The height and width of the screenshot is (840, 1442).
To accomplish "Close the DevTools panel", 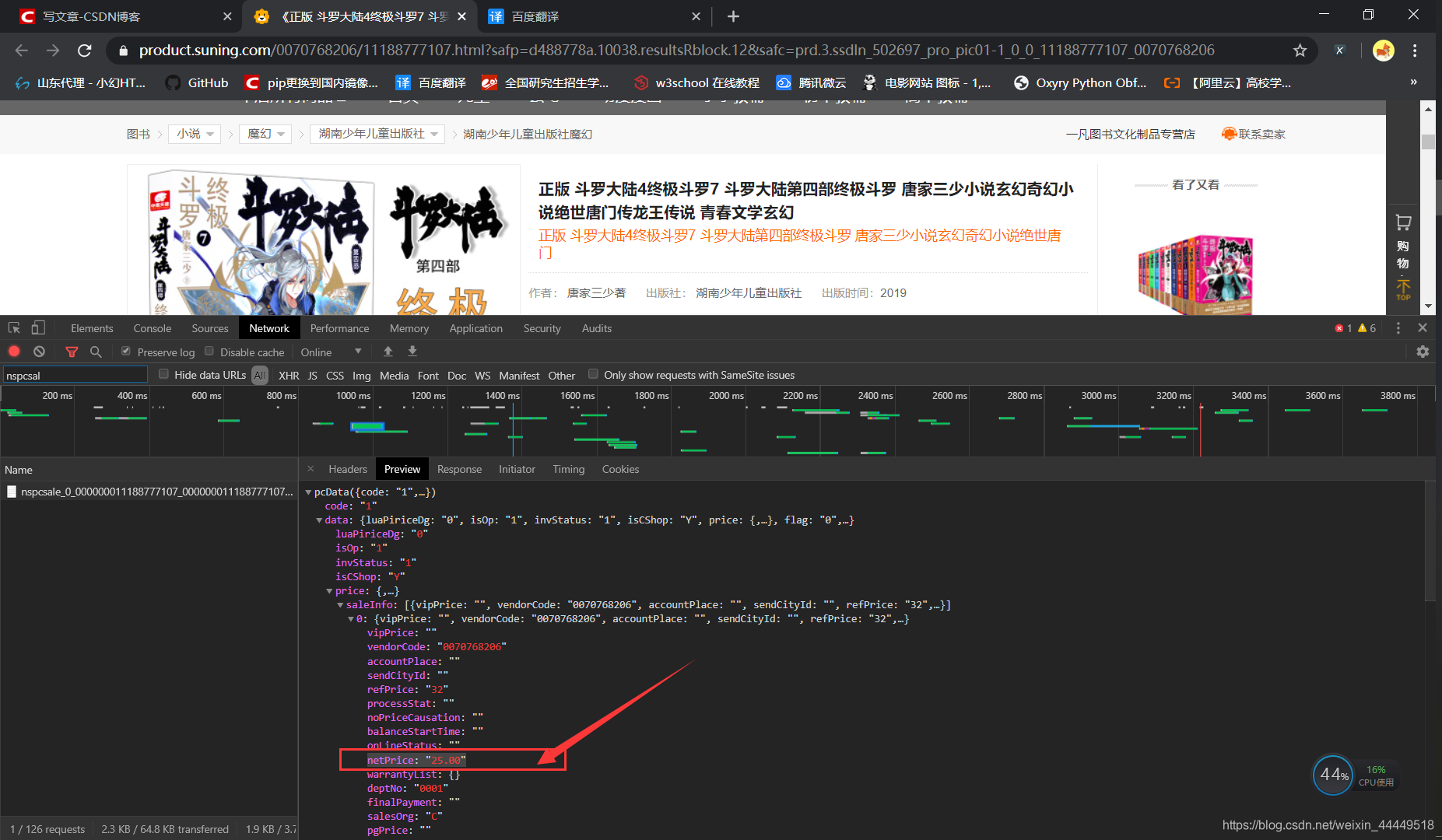I will click(x=1423, y=328).
